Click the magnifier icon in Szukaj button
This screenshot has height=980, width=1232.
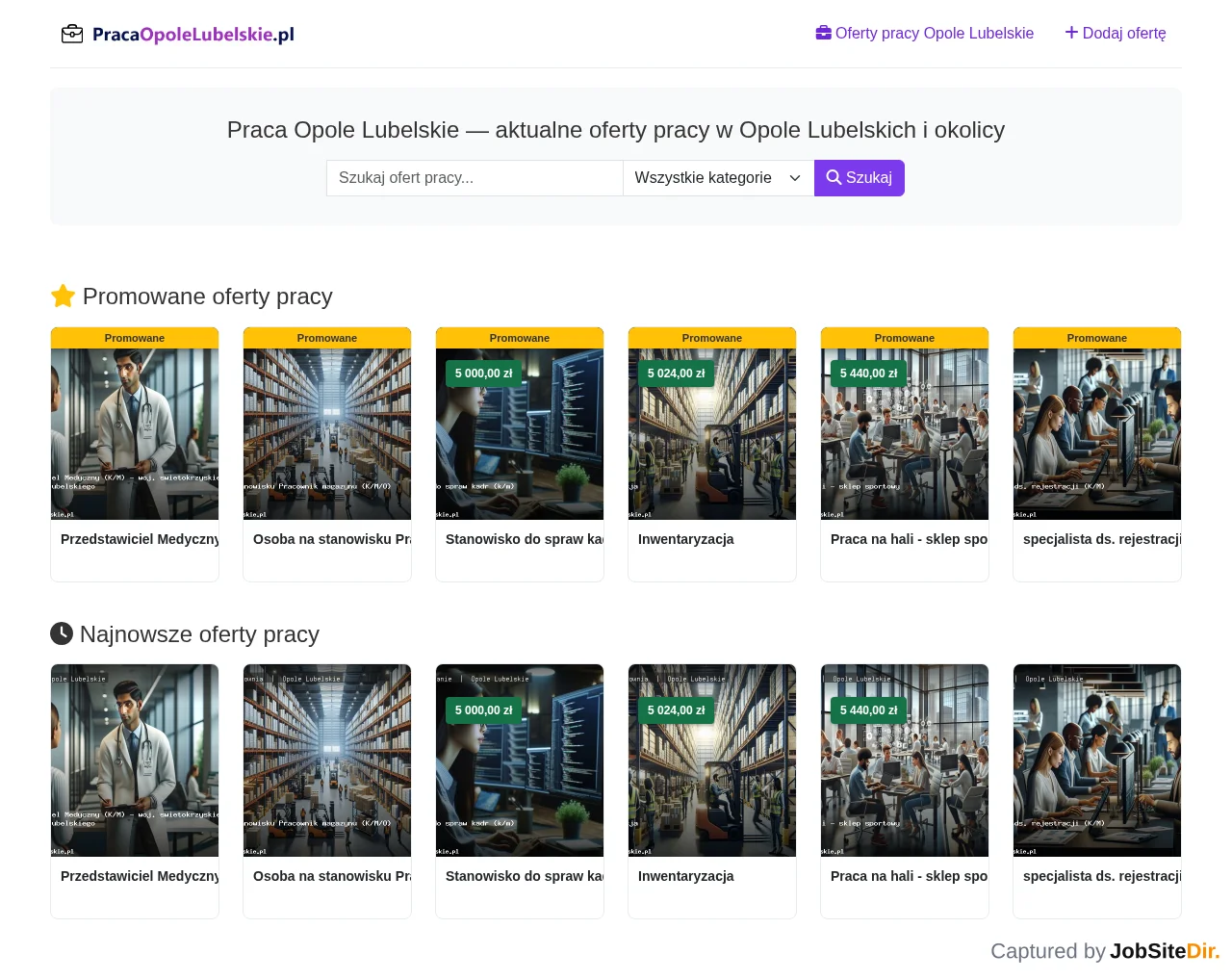tap(834, 178)
